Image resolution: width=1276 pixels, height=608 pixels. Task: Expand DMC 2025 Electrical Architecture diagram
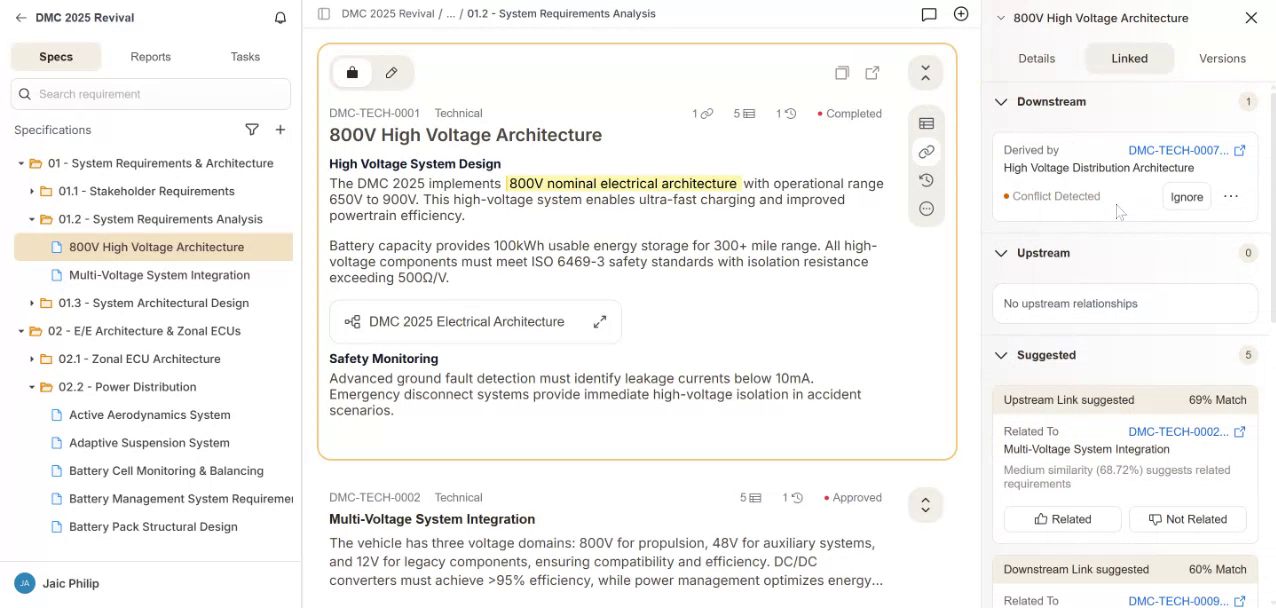tap(599, 322)
